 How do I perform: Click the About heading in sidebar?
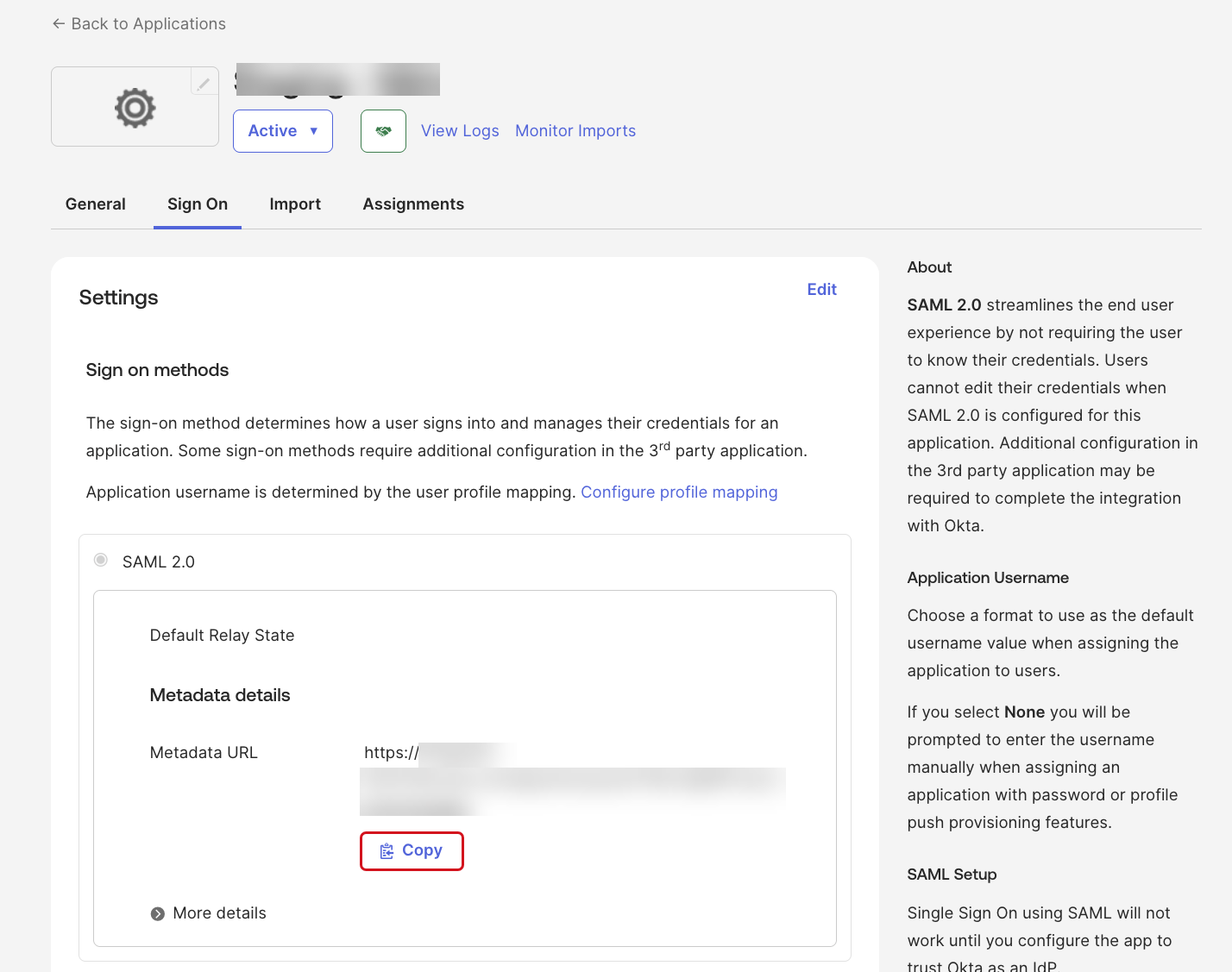(930, 267)
